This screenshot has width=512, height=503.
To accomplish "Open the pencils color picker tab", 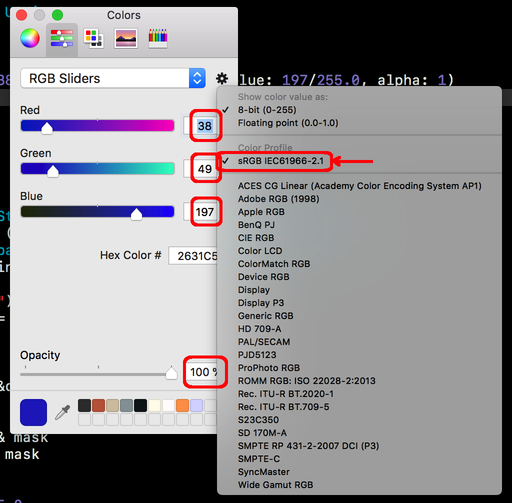I will [x=158, y=38].
